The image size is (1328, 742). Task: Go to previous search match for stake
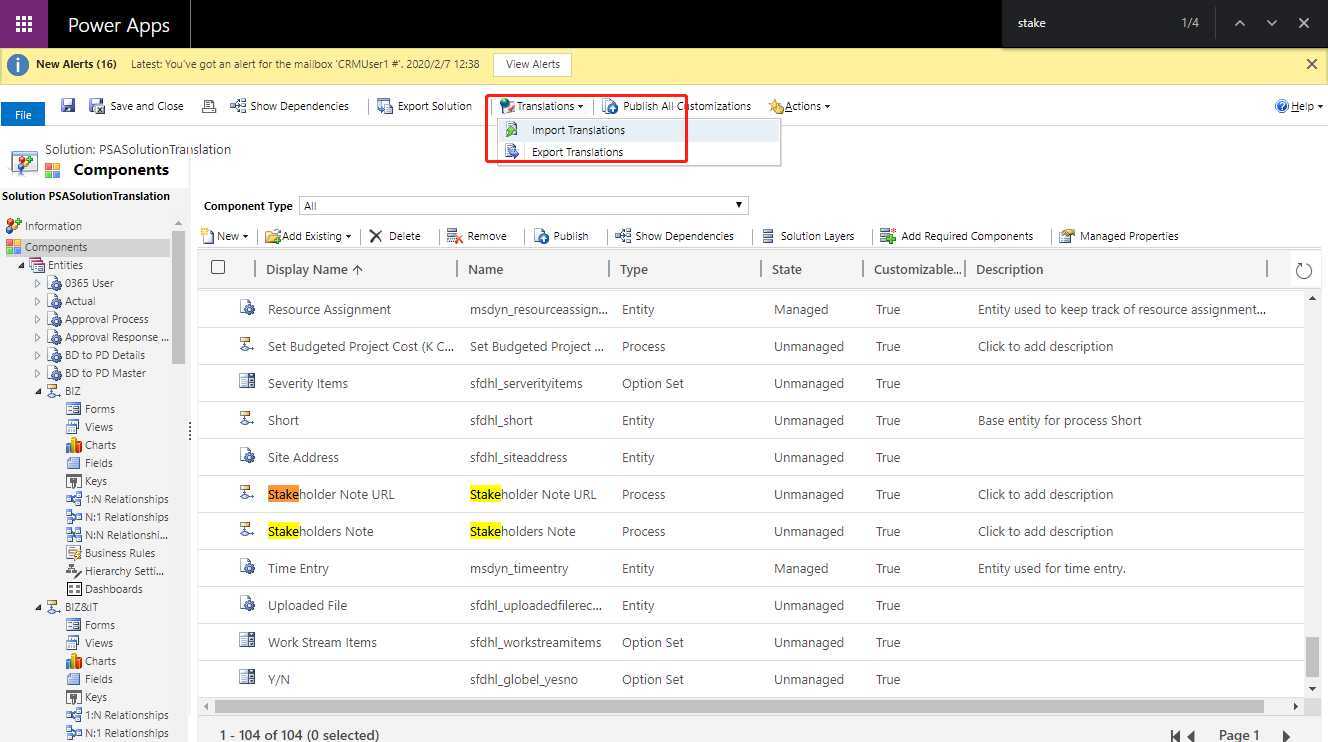(x=1239, y=23)
